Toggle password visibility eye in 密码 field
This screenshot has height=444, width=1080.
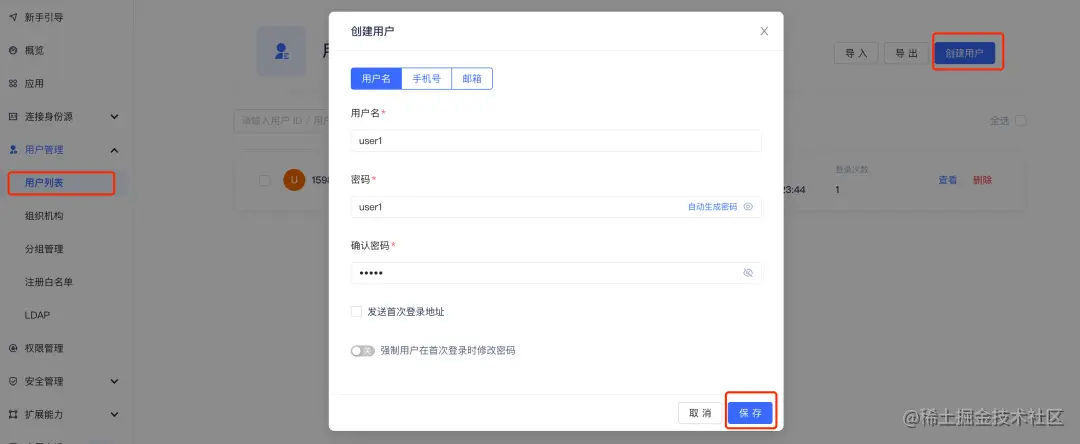pos(748,207)
